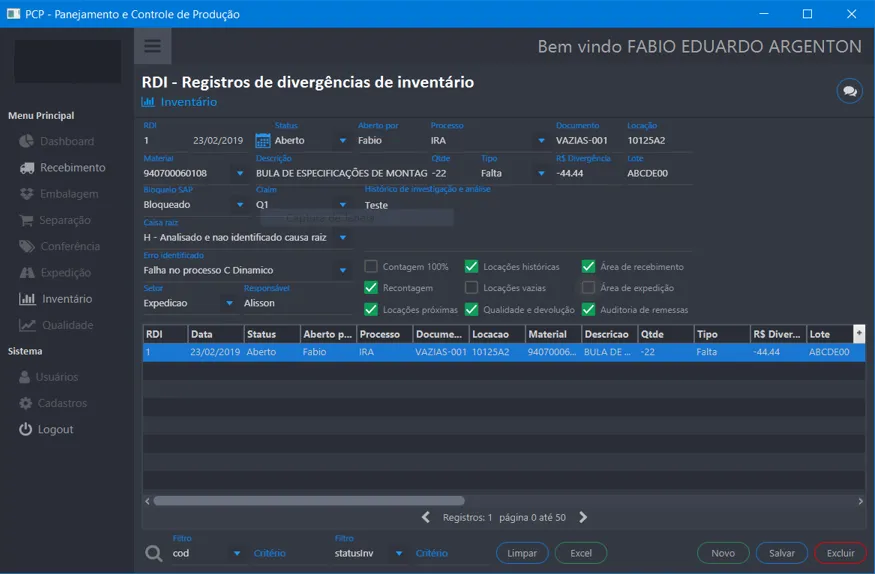Screen dimensions: 875x574
Task: Expand the Bloqueio SAP dropdown
Action: (240, 205)
